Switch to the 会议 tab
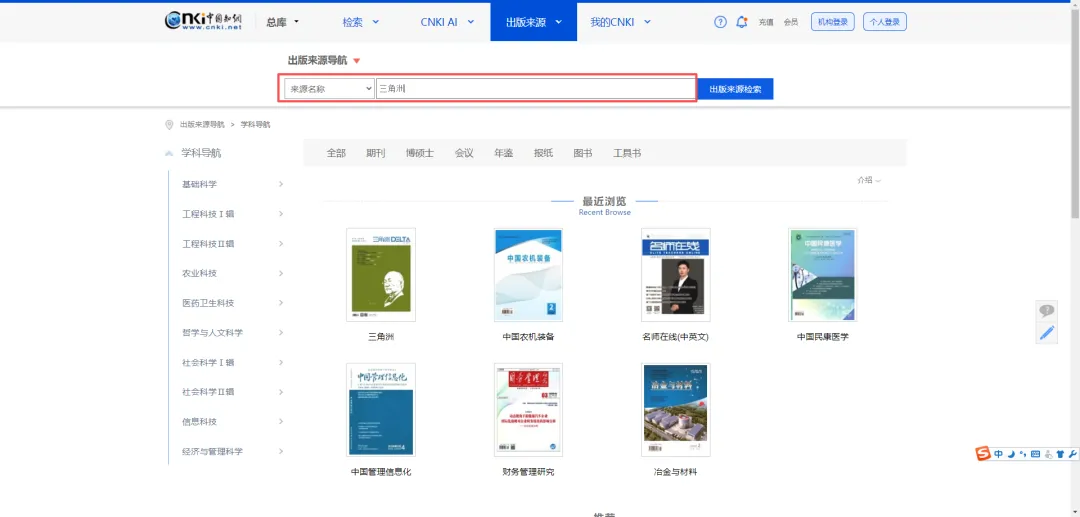Viewport: 1080px width, 517px height. (464, 154)
